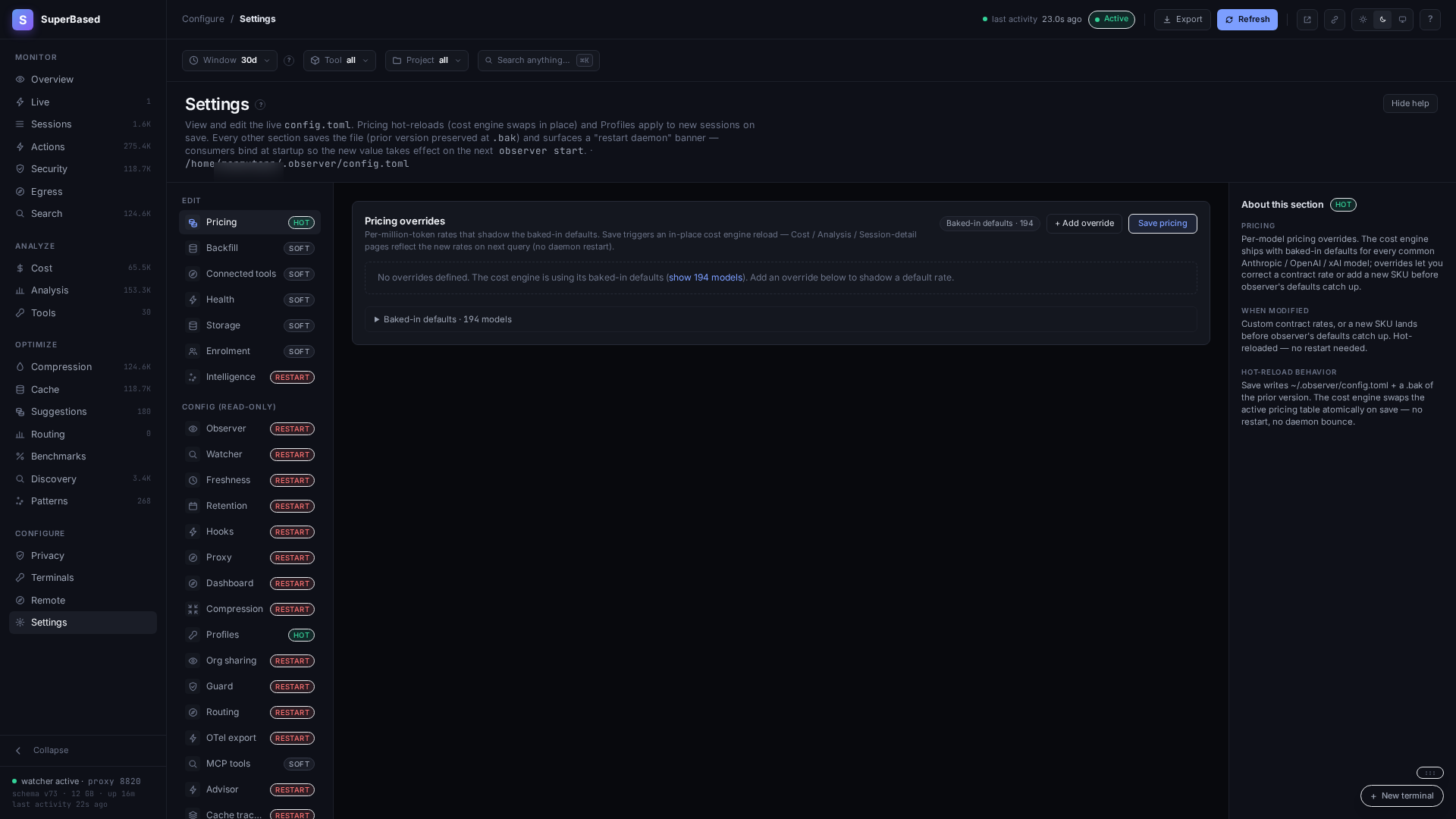Select Backfill settings section
Viewport: 1456px width, 819px height.
[x=249, y=249]
